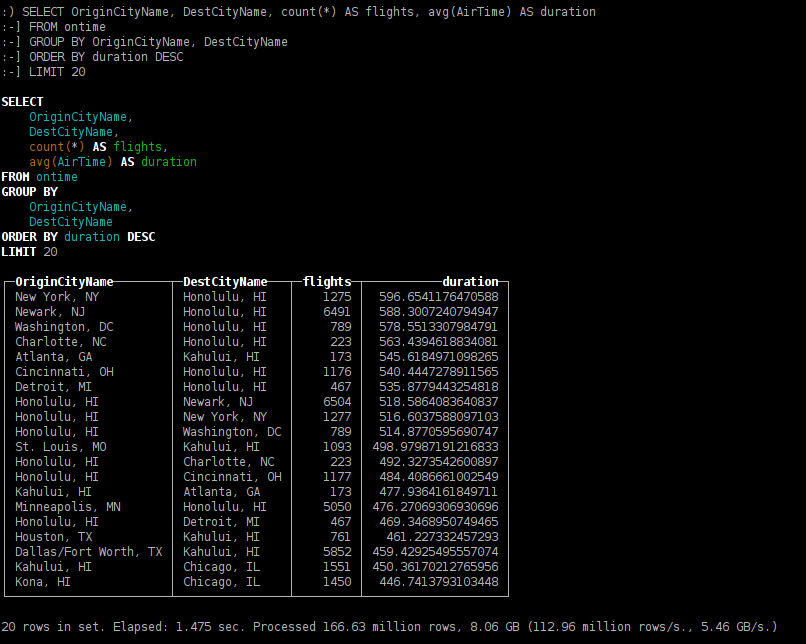Viewport: 806px width, 644px height.
Task: Click destination 'Charlotte, NC' cell
Action: [x=229, y=462]
